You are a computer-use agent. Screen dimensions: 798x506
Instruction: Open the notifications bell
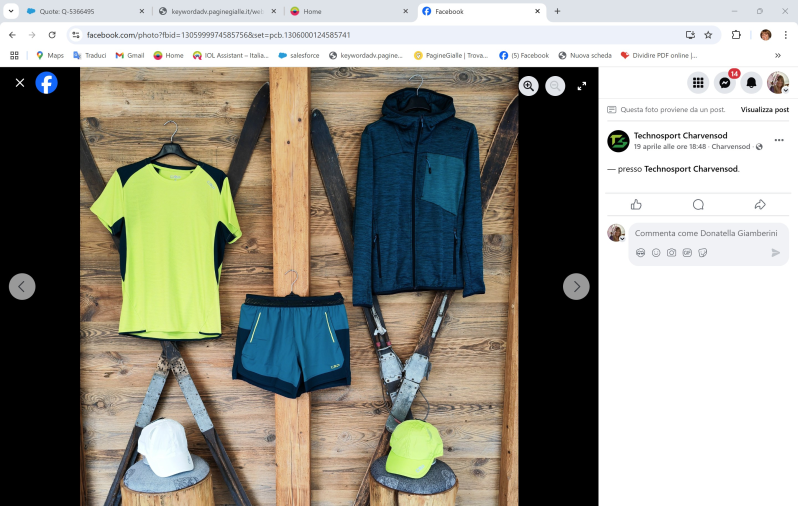(751, 82)
